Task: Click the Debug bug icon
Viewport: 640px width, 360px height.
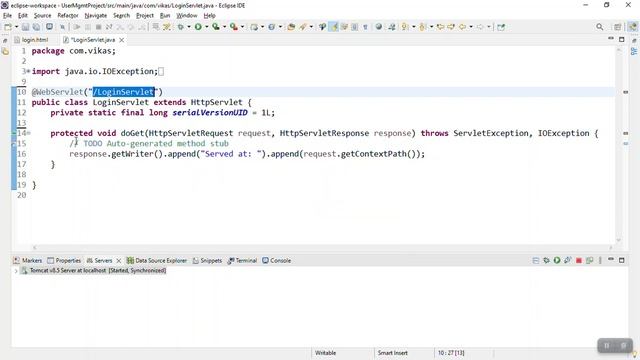Action: coord(180,27)
